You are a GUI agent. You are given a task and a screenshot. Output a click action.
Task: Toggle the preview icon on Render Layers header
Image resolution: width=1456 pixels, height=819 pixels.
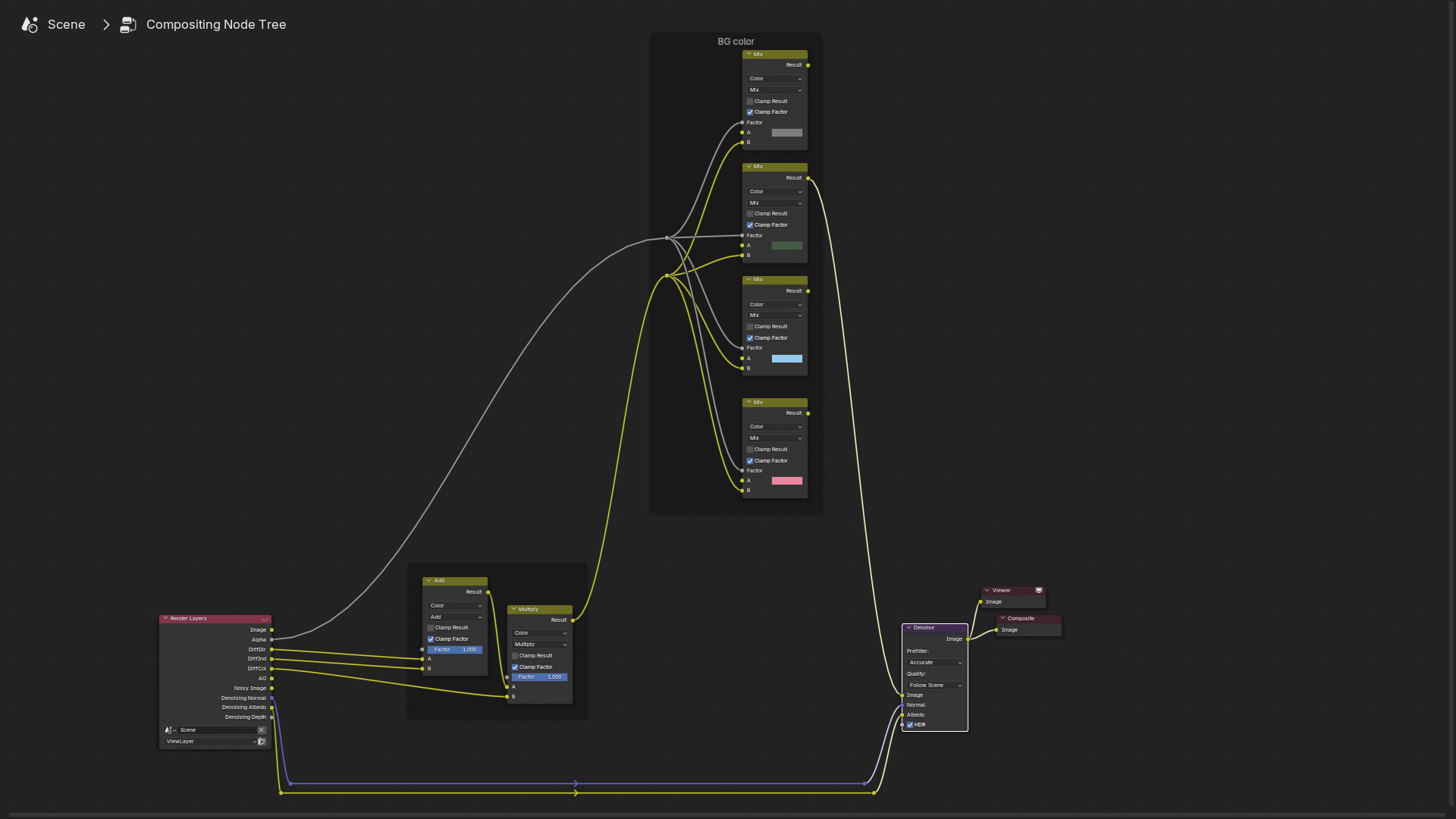point(264,619)
